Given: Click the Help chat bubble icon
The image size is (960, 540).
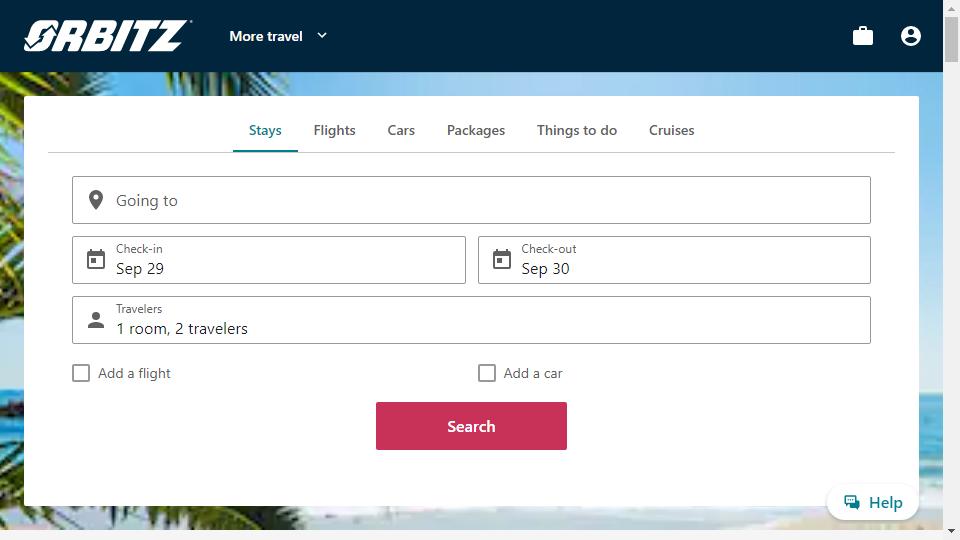Looking at the screenshot, I should coord(852,502).
